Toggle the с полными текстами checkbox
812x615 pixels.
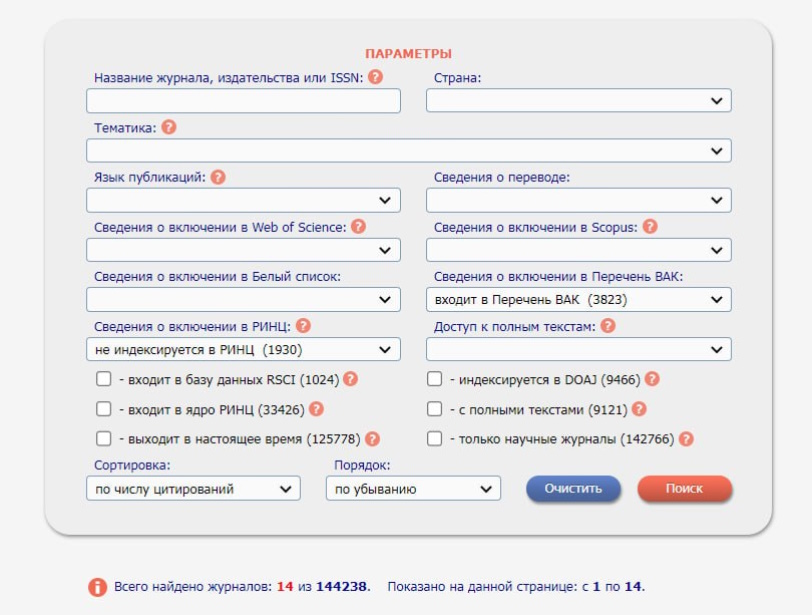click(435, 409)
